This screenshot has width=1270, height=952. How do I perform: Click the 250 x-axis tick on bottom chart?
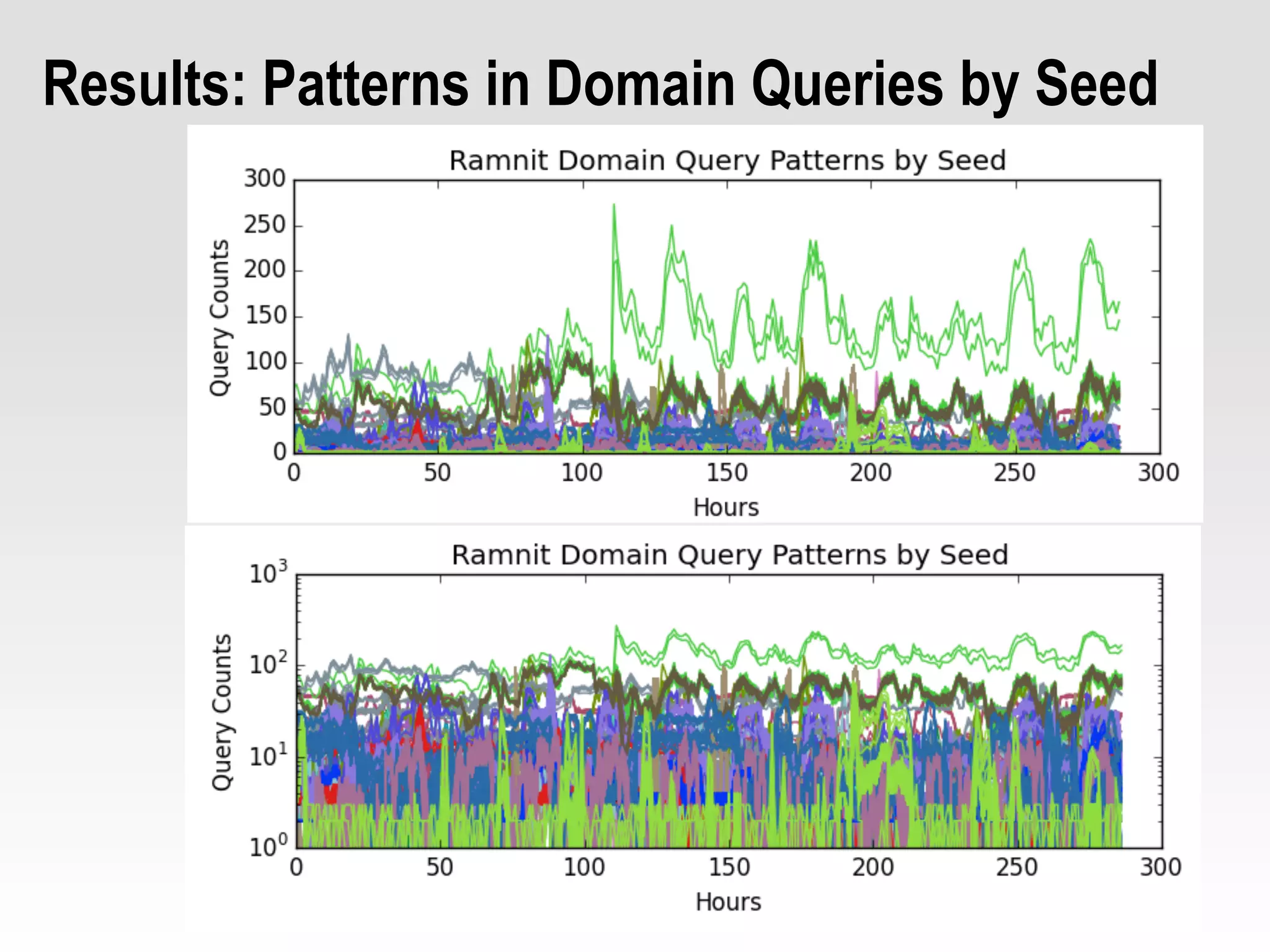(1017, 868)
